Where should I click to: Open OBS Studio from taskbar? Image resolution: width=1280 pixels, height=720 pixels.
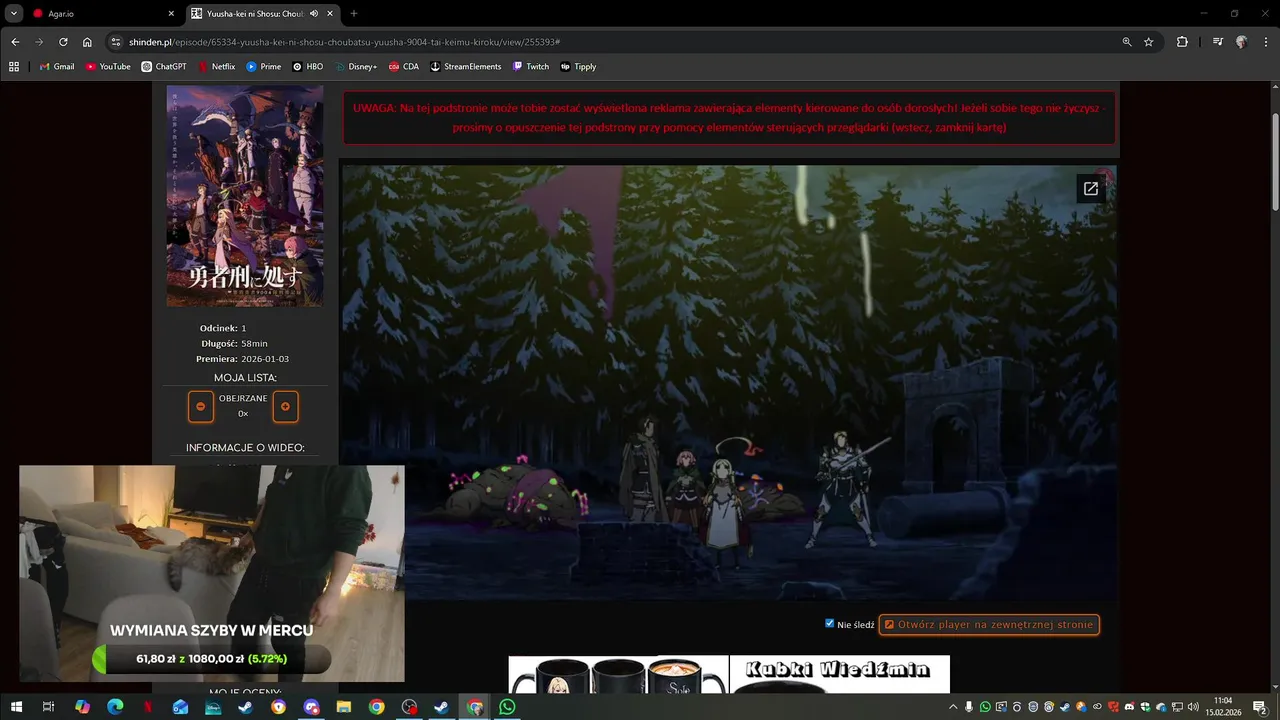409,707
